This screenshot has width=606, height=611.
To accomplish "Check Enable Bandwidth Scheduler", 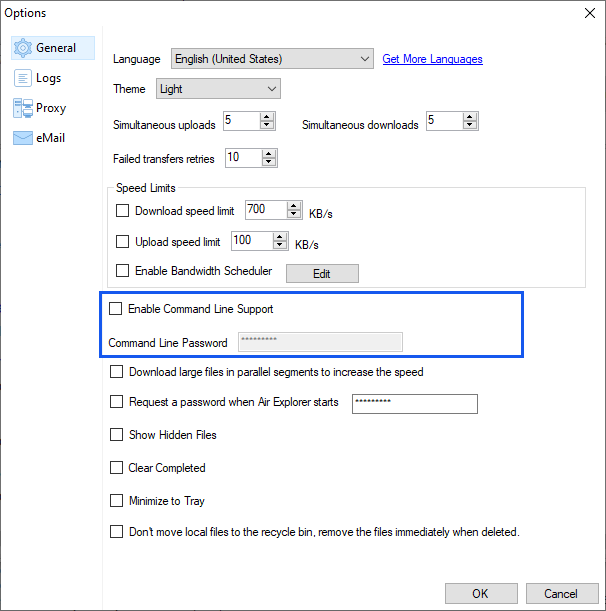I will coord(122,270).
